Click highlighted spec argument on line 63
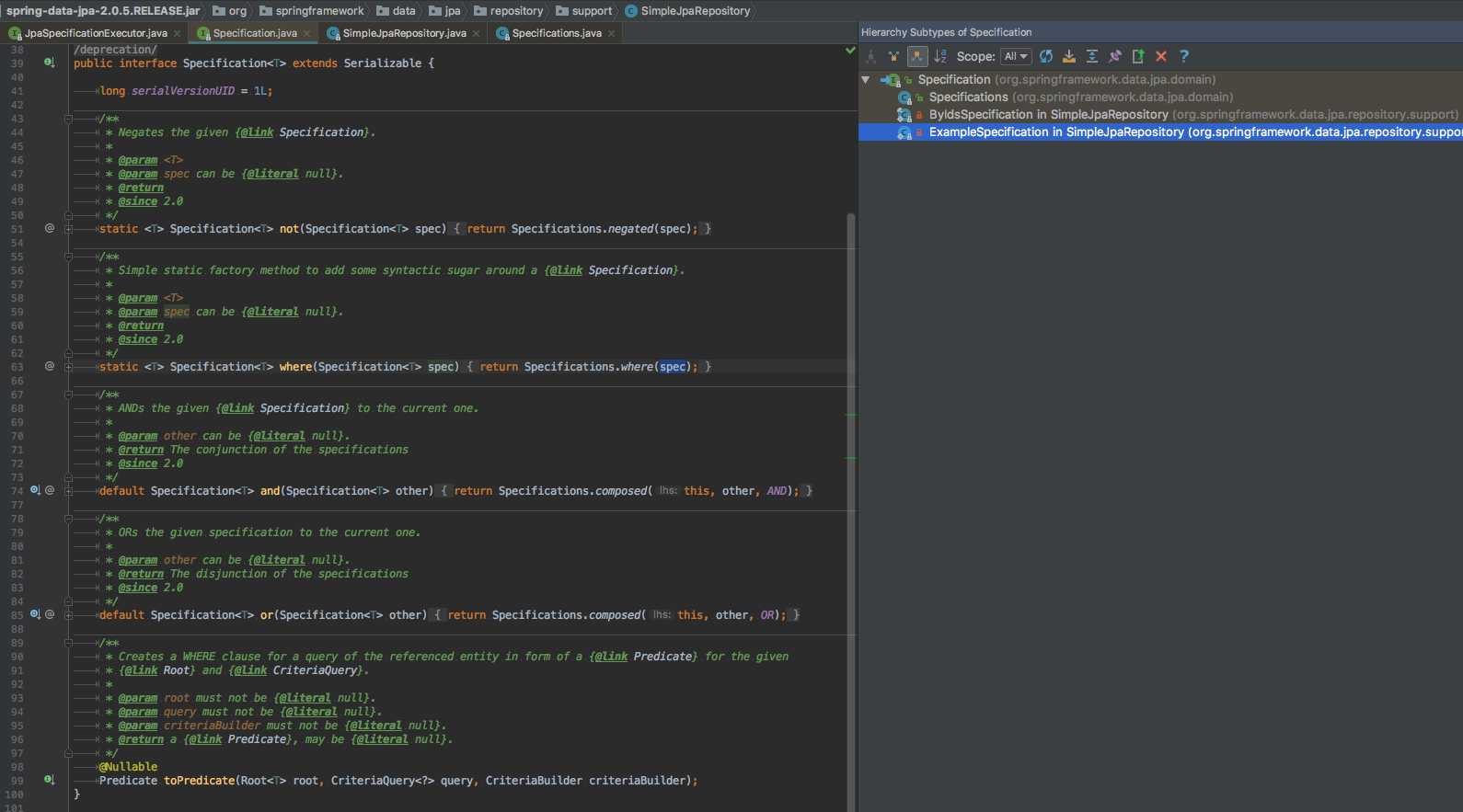The width and height of the screenshot is (1463, 812). pyautogui.click(x=673, y=367)
